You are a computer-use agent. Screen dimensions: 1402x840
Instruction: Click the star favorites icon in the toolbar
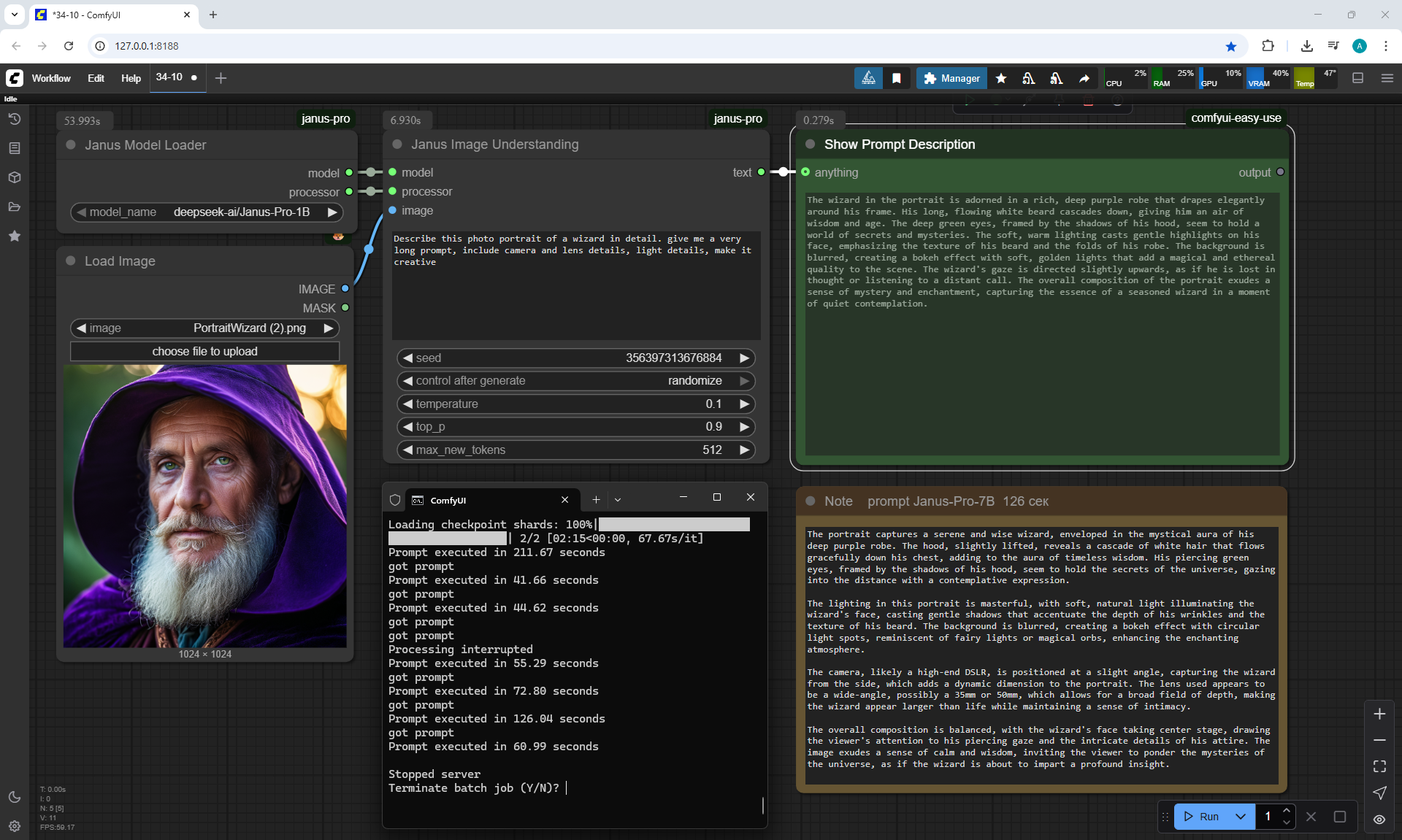tap(1001, 78)
